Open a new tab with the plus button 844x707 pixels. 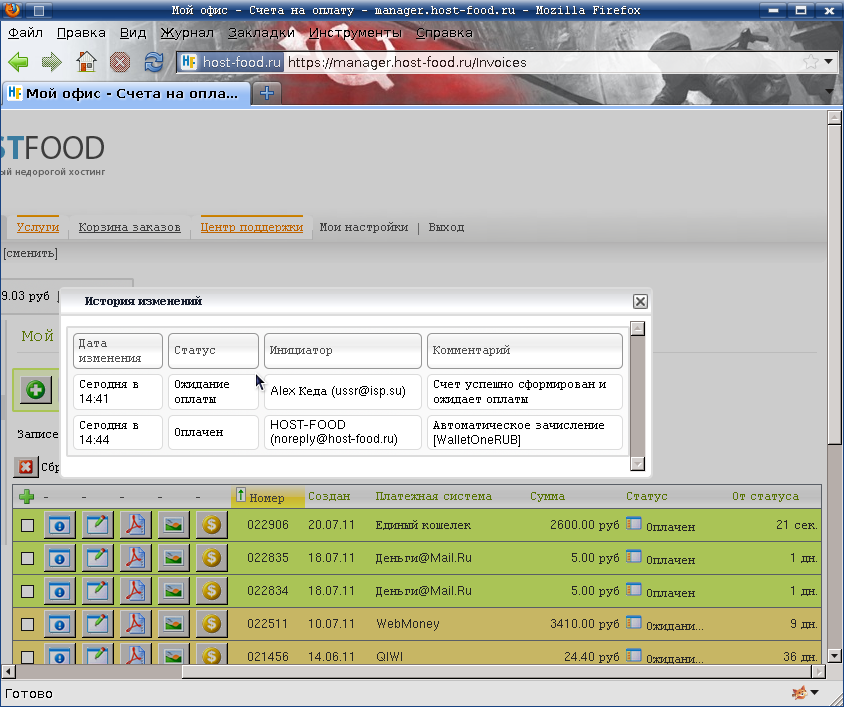(x=266, y=93)
